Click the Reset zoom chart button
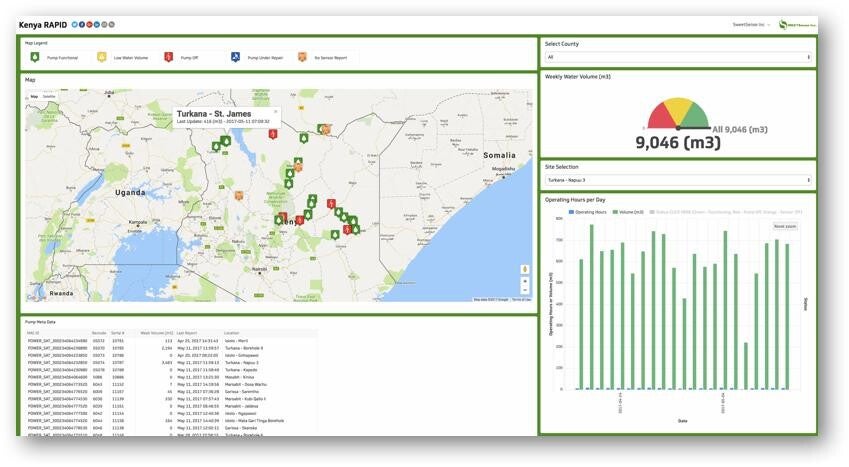The image size is (849, 467). [785, 226]
